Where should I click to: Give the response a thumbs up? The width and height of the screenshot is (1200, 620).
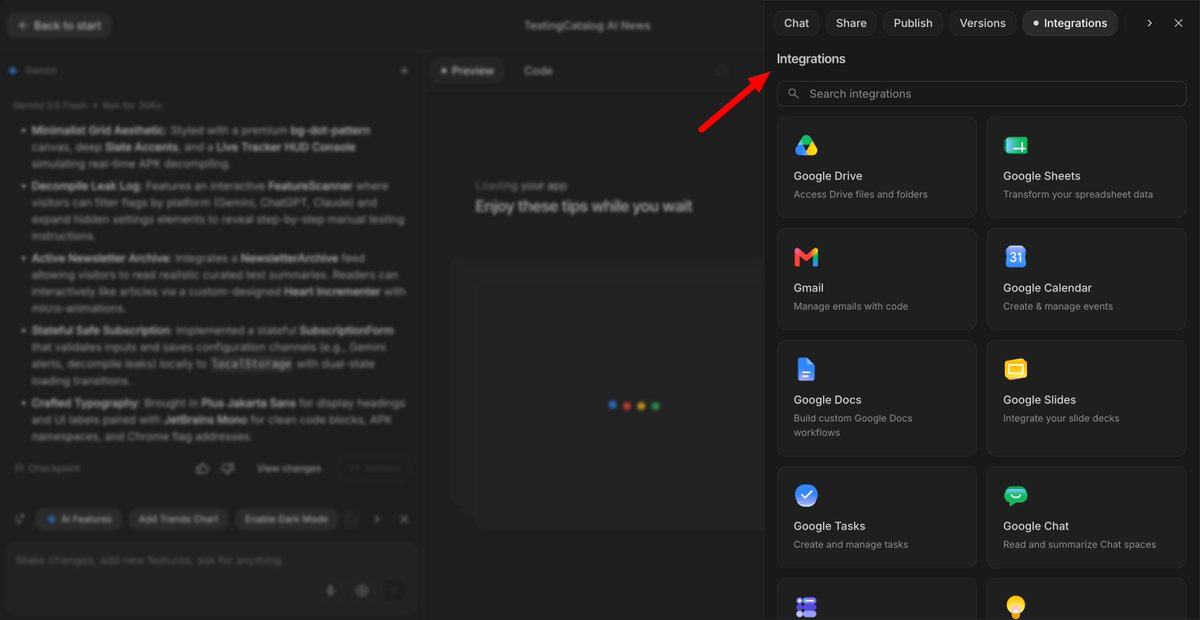click(203, 468)
